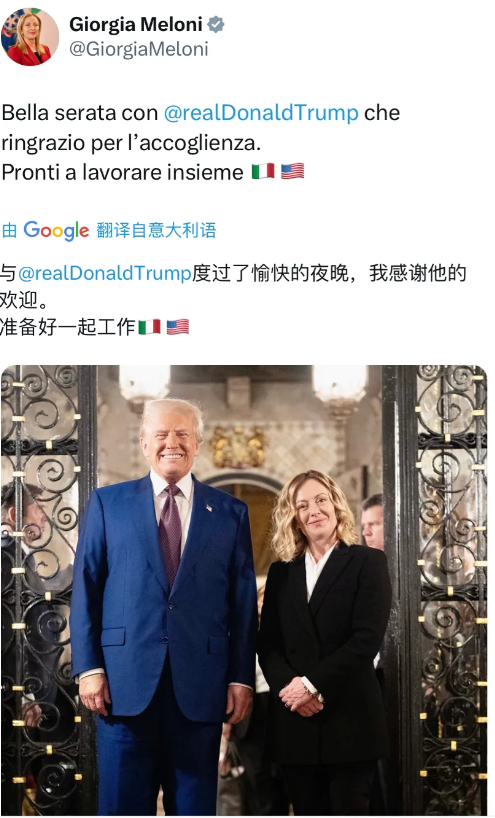
Task: Open the attached photo of two people
Action: pos(244,590)
